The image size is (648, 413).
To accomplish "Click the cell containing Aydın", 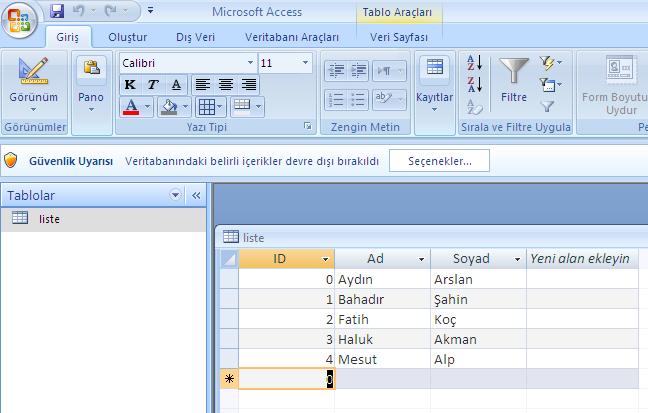I will [x=382, y=279].
